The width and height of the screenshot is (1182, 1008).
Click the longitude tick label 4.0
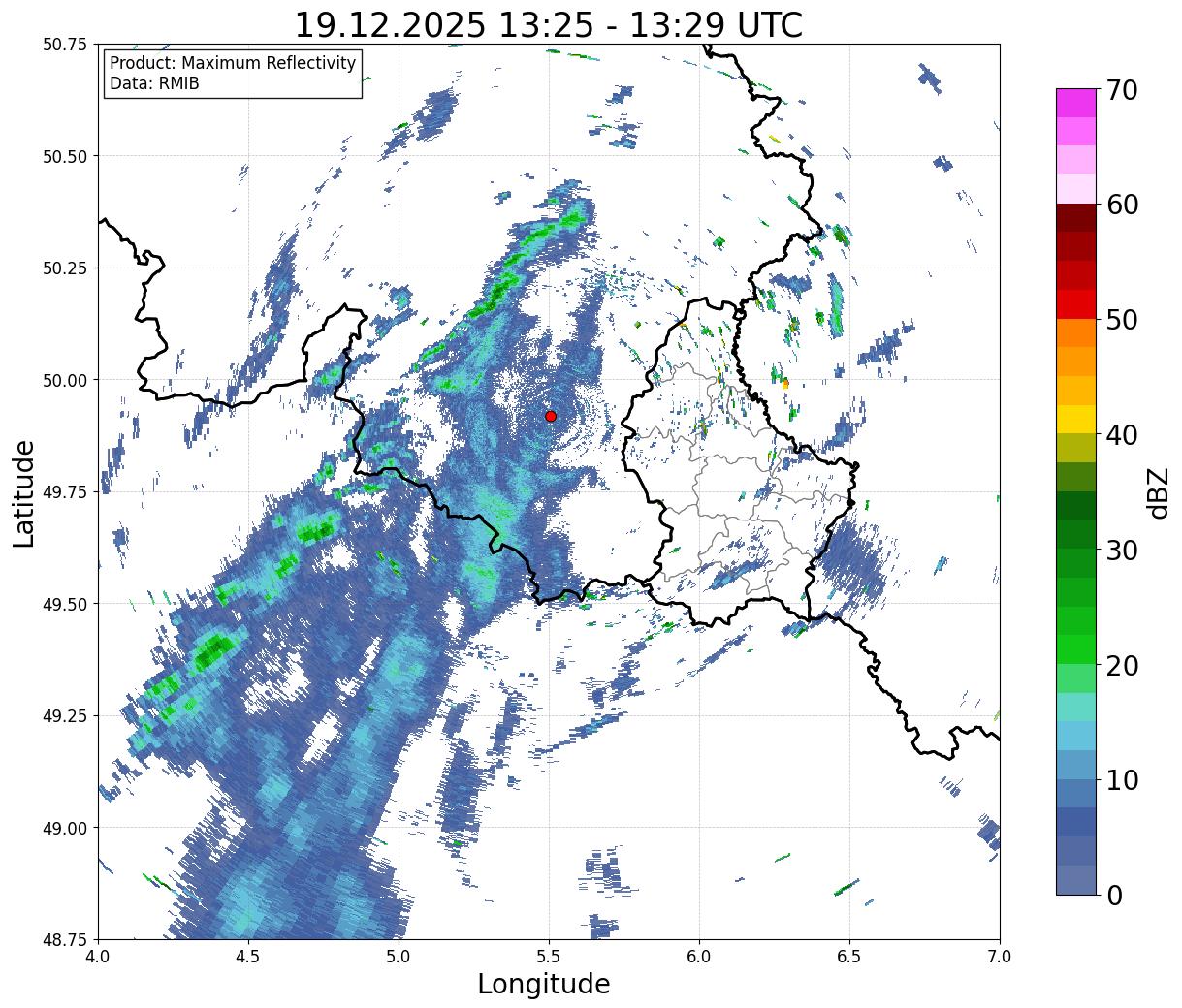[98, 956]
